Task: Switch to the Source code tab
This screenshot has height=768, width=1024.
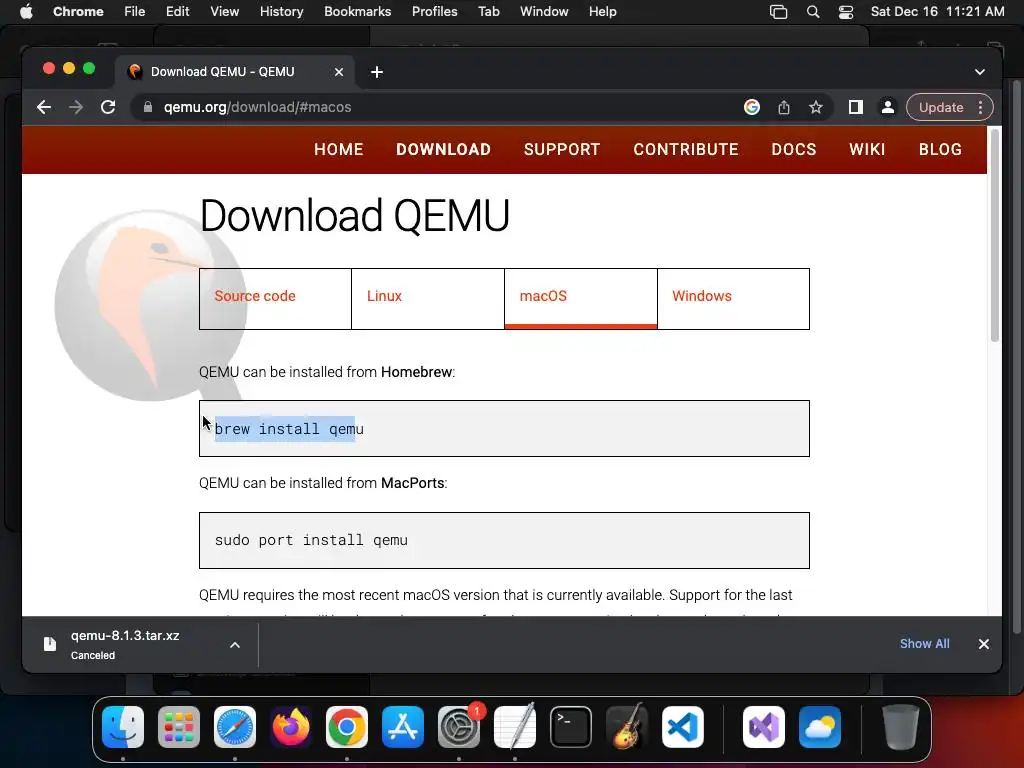Action: click(275, 298)
